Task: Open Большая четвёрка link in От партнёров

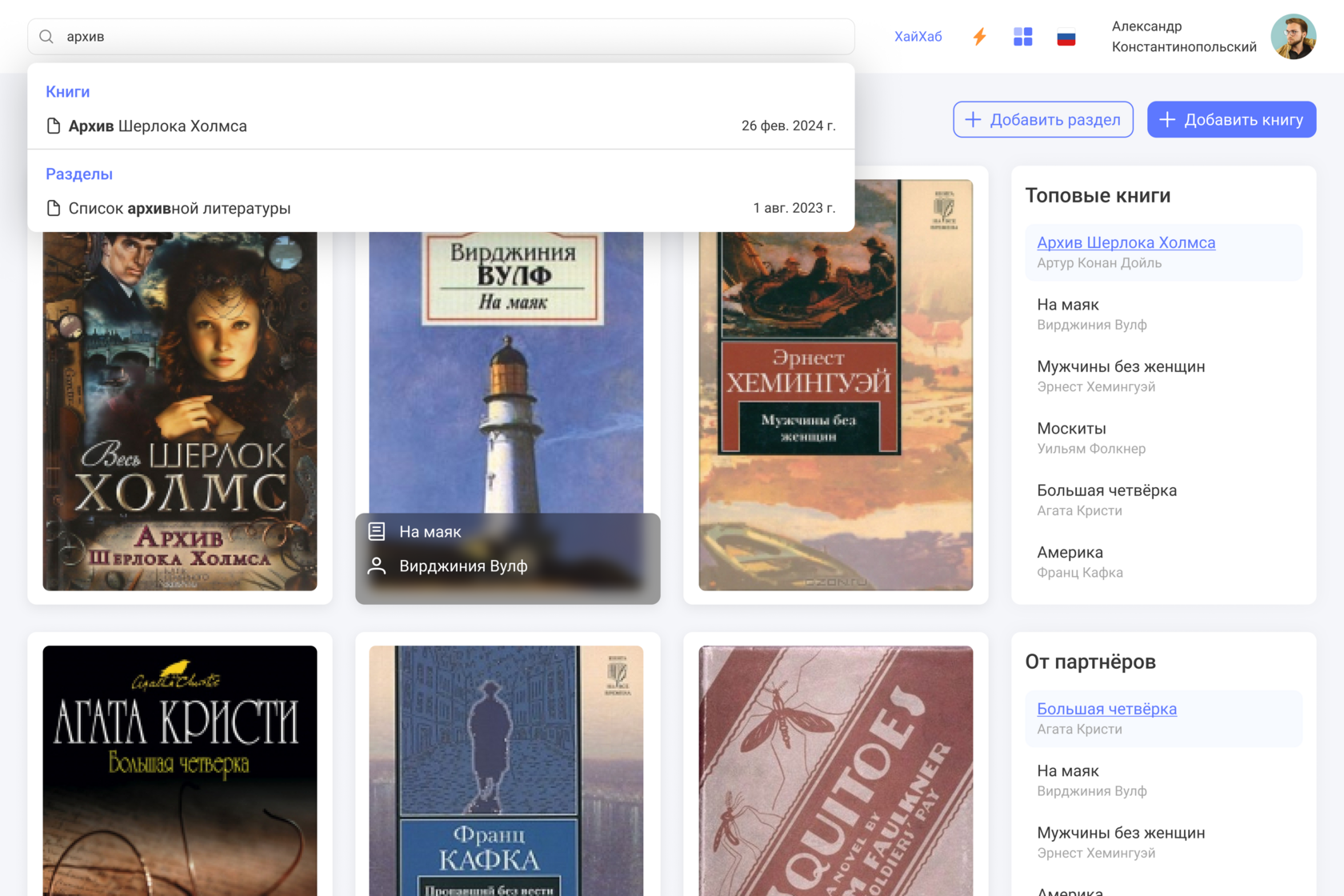Action: pyautogui.click(x=1106, y=709)
